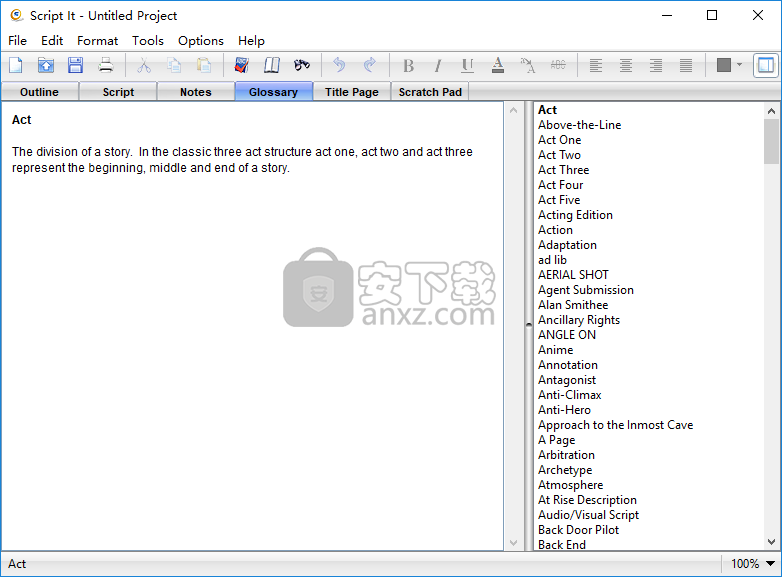
Task: Open the Help menu
Action: pyautogui.click(x=251, y=40)
